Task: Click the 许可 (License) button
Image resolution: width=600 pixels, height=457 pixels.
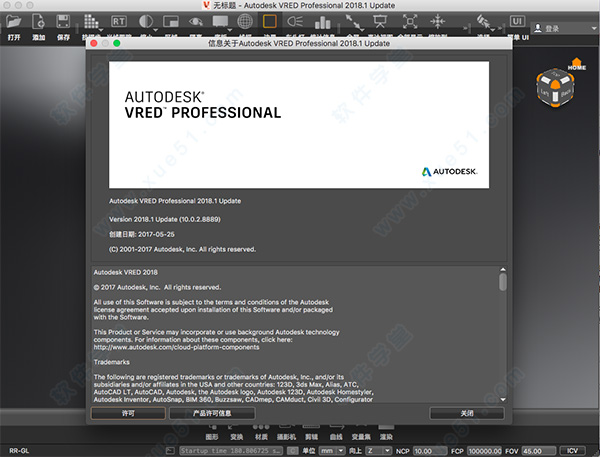Action: tap(128, 413)
